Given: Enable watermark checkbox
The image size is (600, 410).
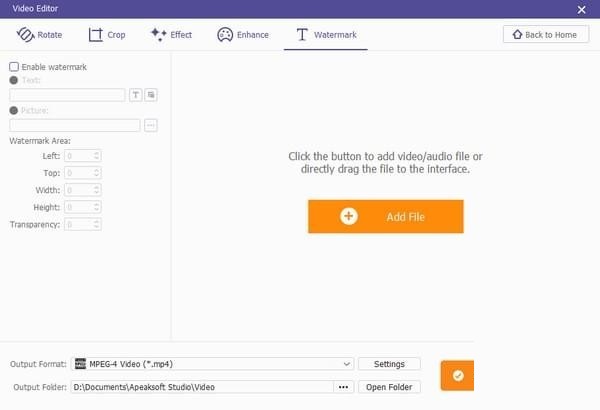Looking at the screenshot, I should 14,67.
